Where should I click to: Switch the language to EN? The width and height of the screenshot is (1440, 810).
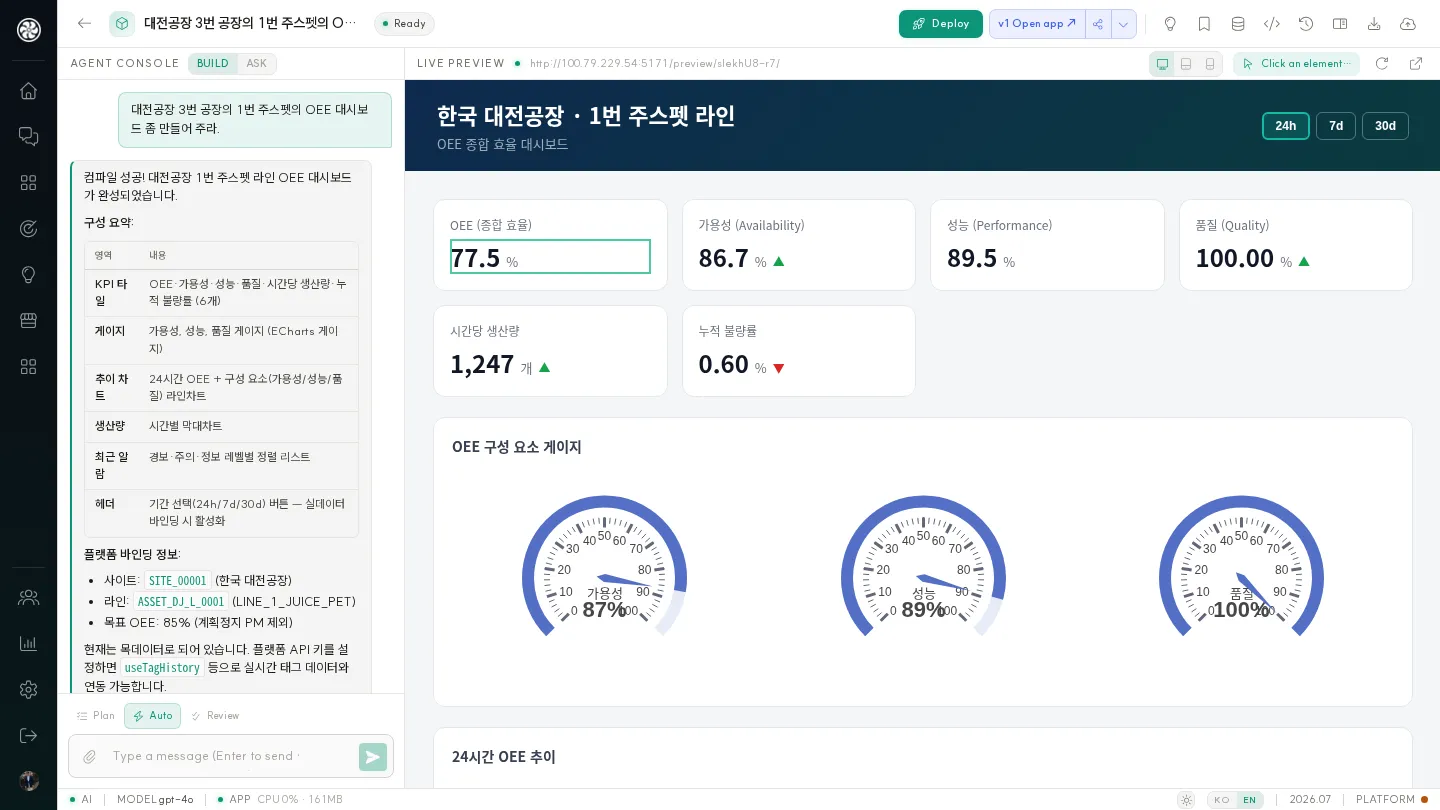pyautogui.click(x=1249, y=800)
